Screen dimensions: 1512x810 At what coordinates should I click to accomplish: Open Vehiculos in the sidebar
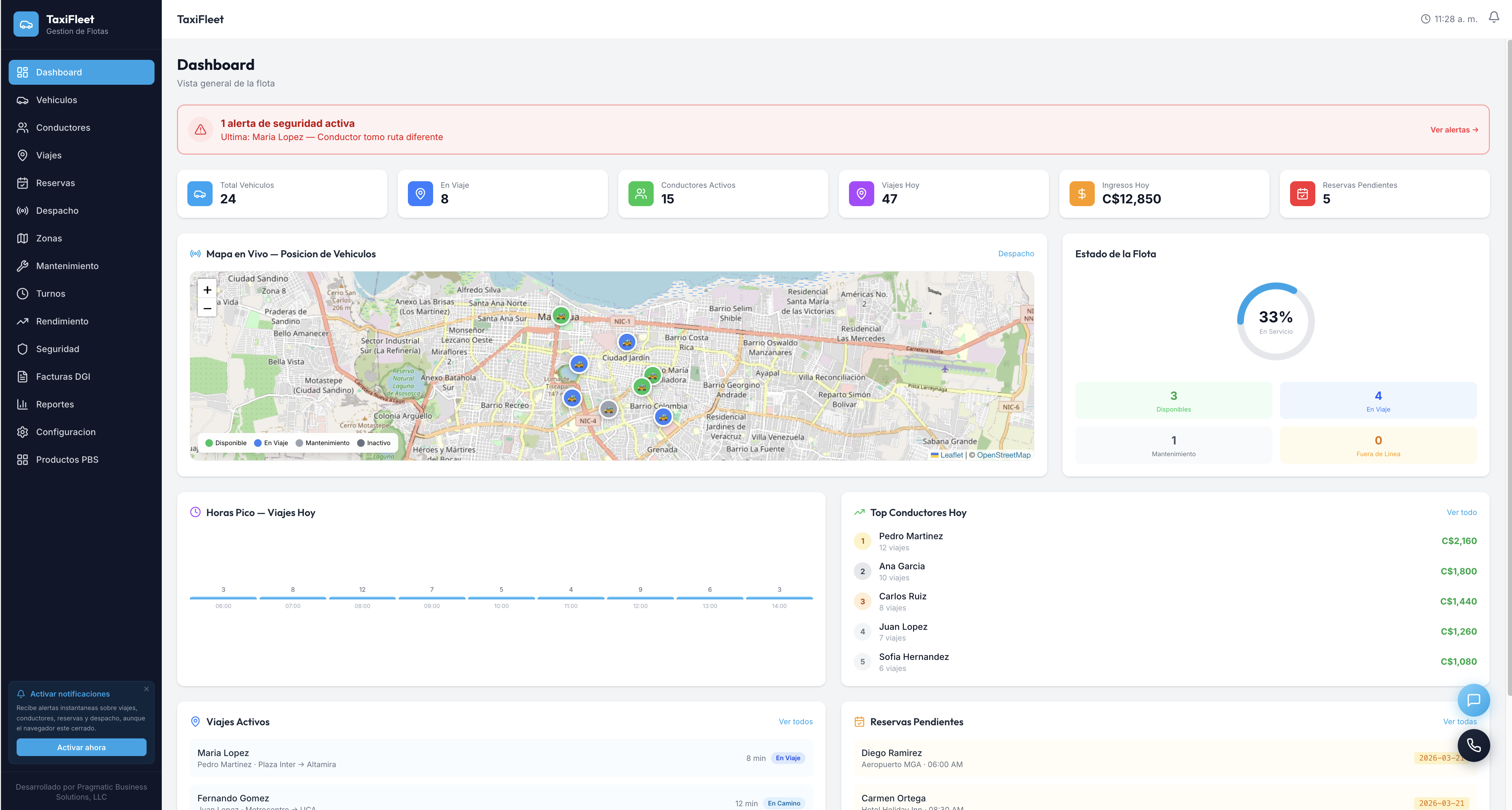coord(56,100)
